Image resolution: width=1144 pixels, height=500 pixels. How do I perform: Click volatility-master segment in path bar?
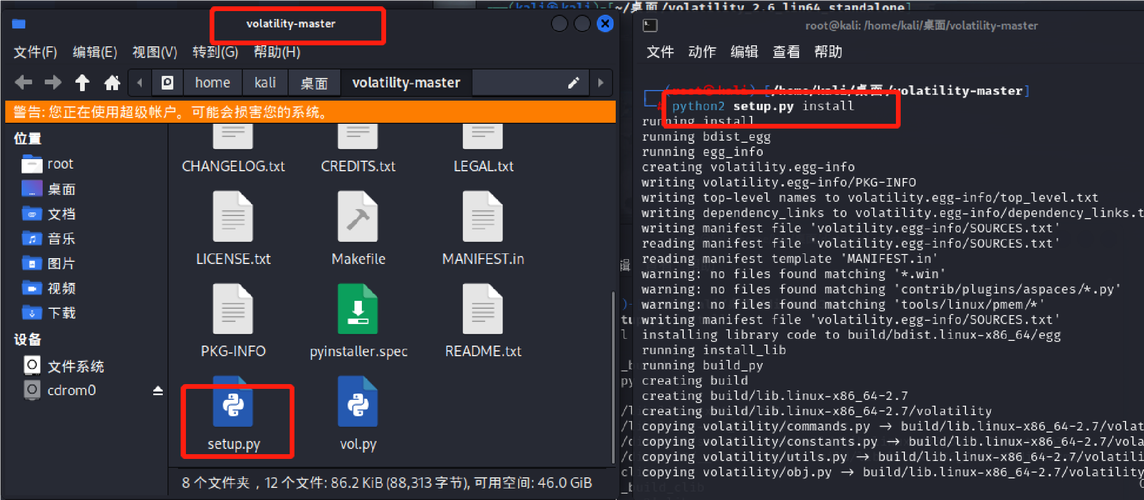click(406, 82)
